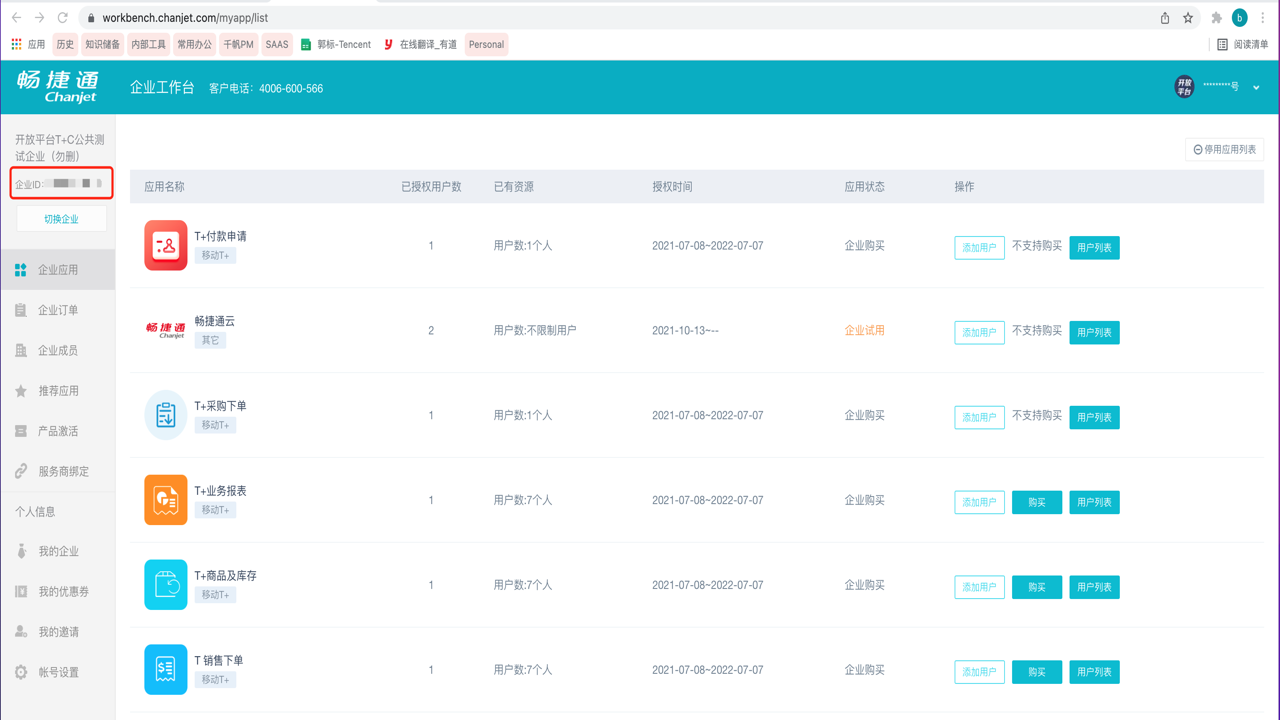The height and width of the screenshot is (720, 1280).
Task: Click 用户列表 for T+业务报表
Action: tap(1094, 502)
